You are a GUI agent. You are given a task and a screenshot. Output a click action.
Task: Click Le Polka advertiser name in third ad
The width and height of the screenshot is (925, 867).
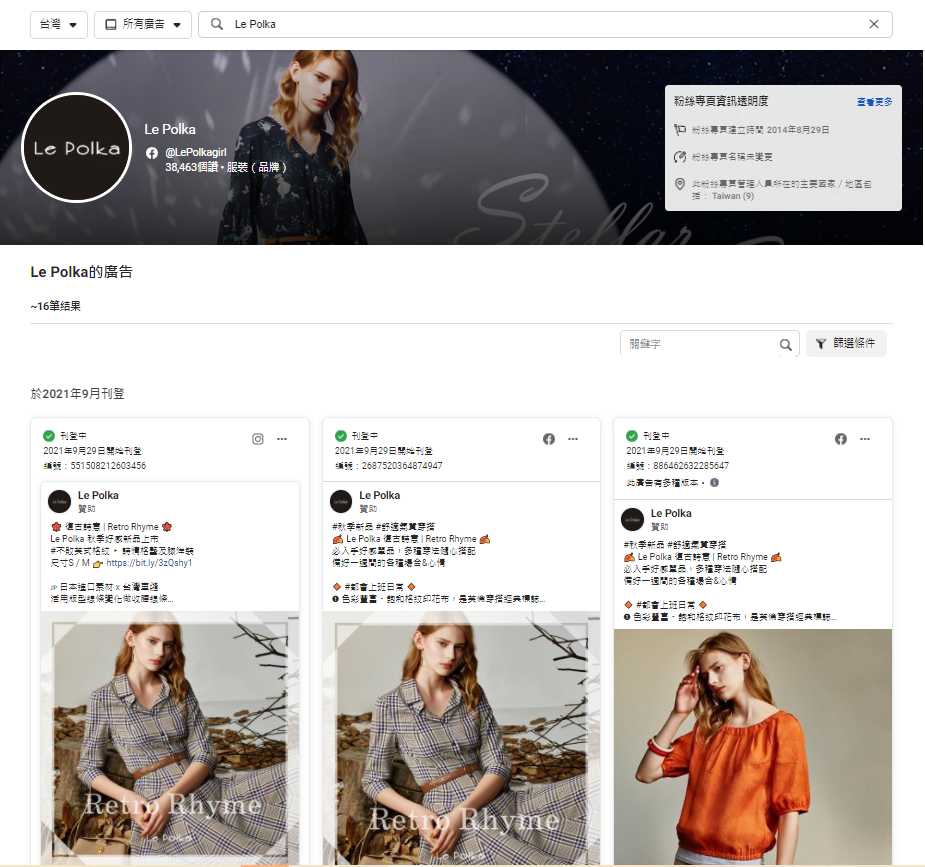(671, 514)
